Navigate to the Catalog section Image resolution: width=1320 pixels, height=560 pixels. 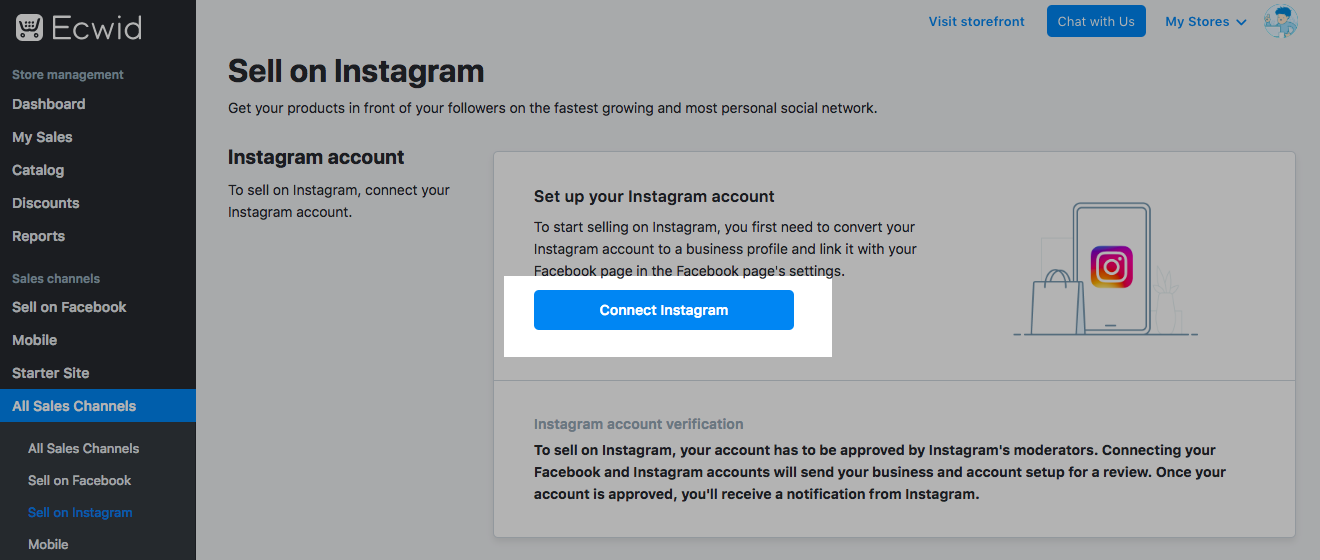coord(38,170)
